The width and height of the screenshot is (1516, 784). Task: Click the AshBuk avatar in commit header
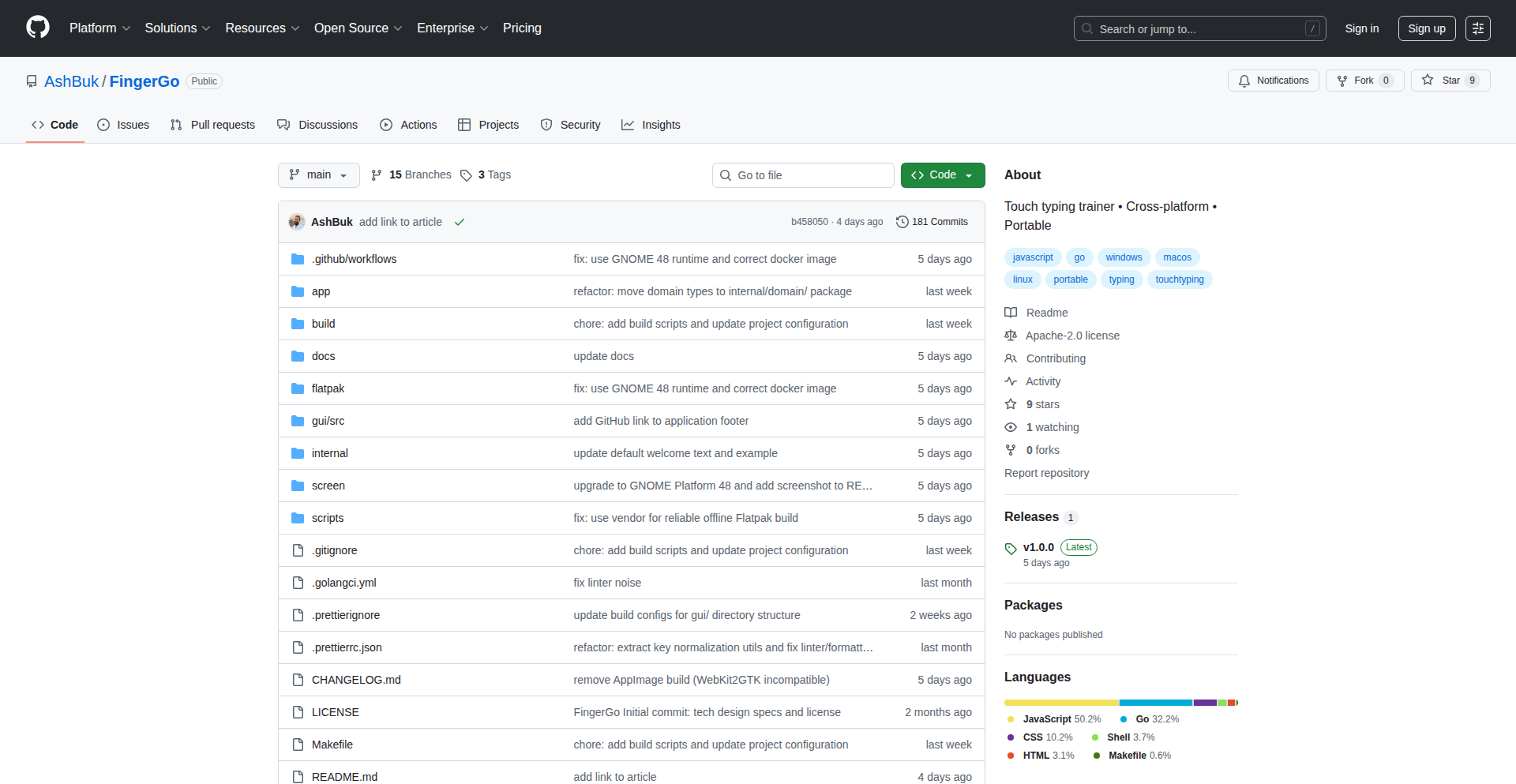[297, 222]
